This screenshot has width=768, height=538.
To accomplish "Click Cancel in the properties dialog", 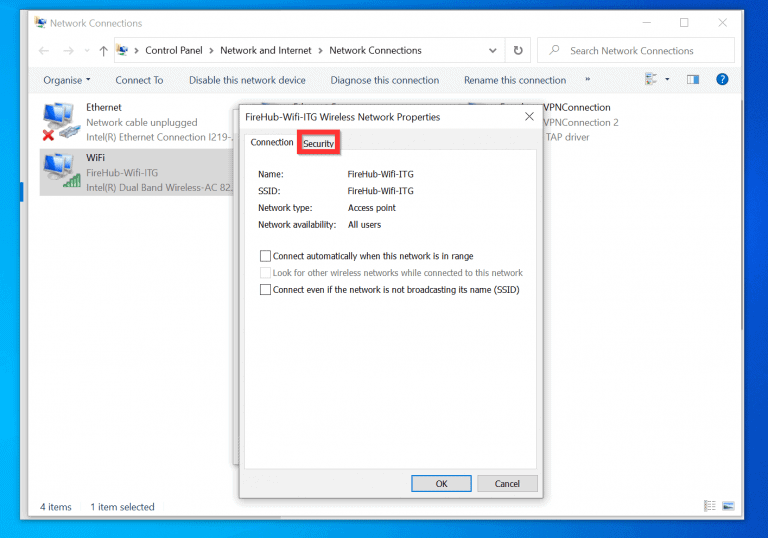I will 507,484.
